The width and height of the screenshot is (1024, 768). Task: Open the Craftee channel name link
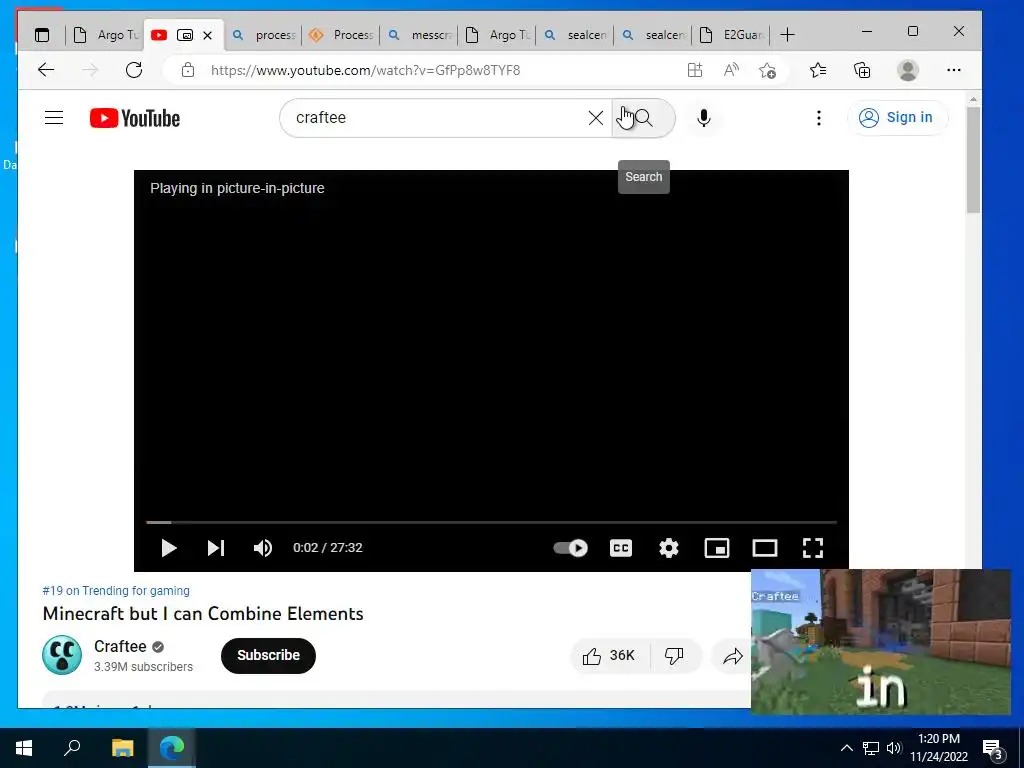(x=120, y=646)
